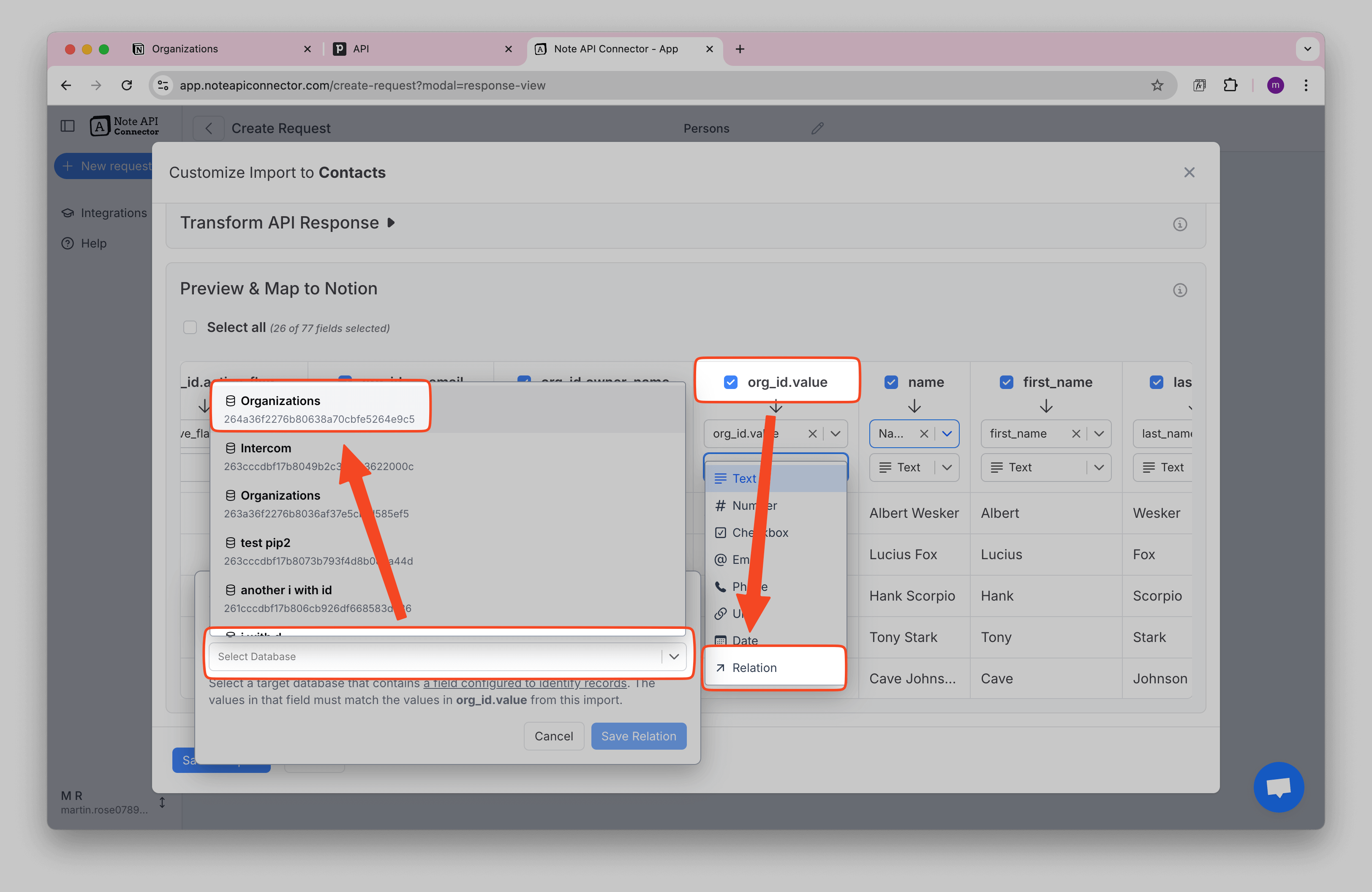
Task: Choose Date property type
Action: pyautogui.click(x=776, y=640)
